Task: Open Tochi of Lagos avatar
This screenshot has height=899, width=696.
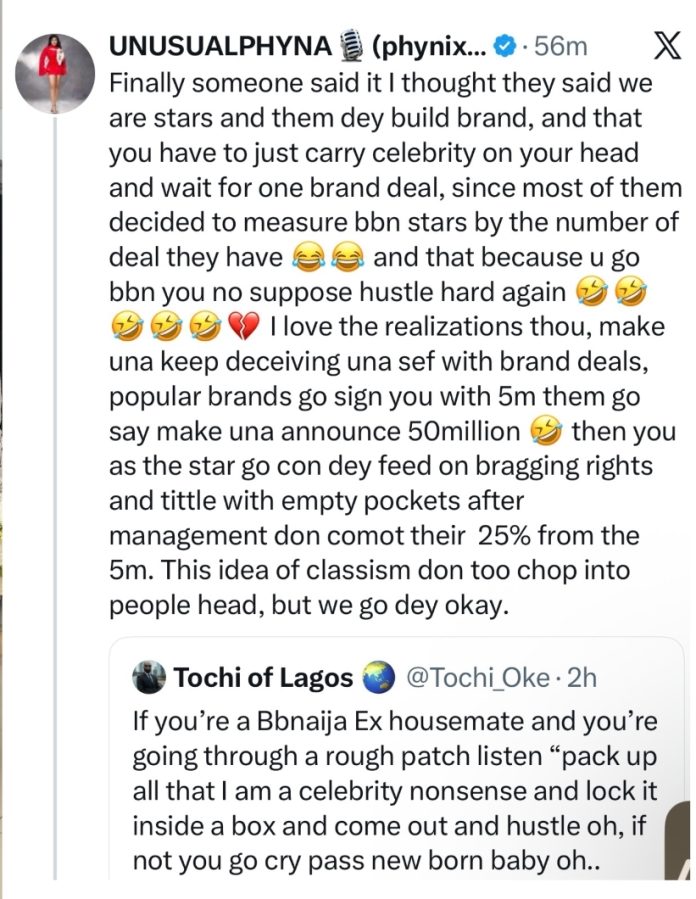Action: tap(149, 677)
